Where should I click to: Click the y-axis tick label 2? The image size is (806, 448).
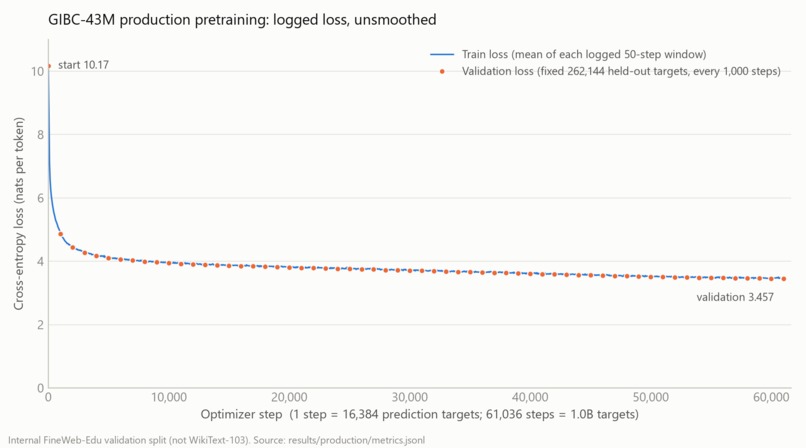[40, 325]
